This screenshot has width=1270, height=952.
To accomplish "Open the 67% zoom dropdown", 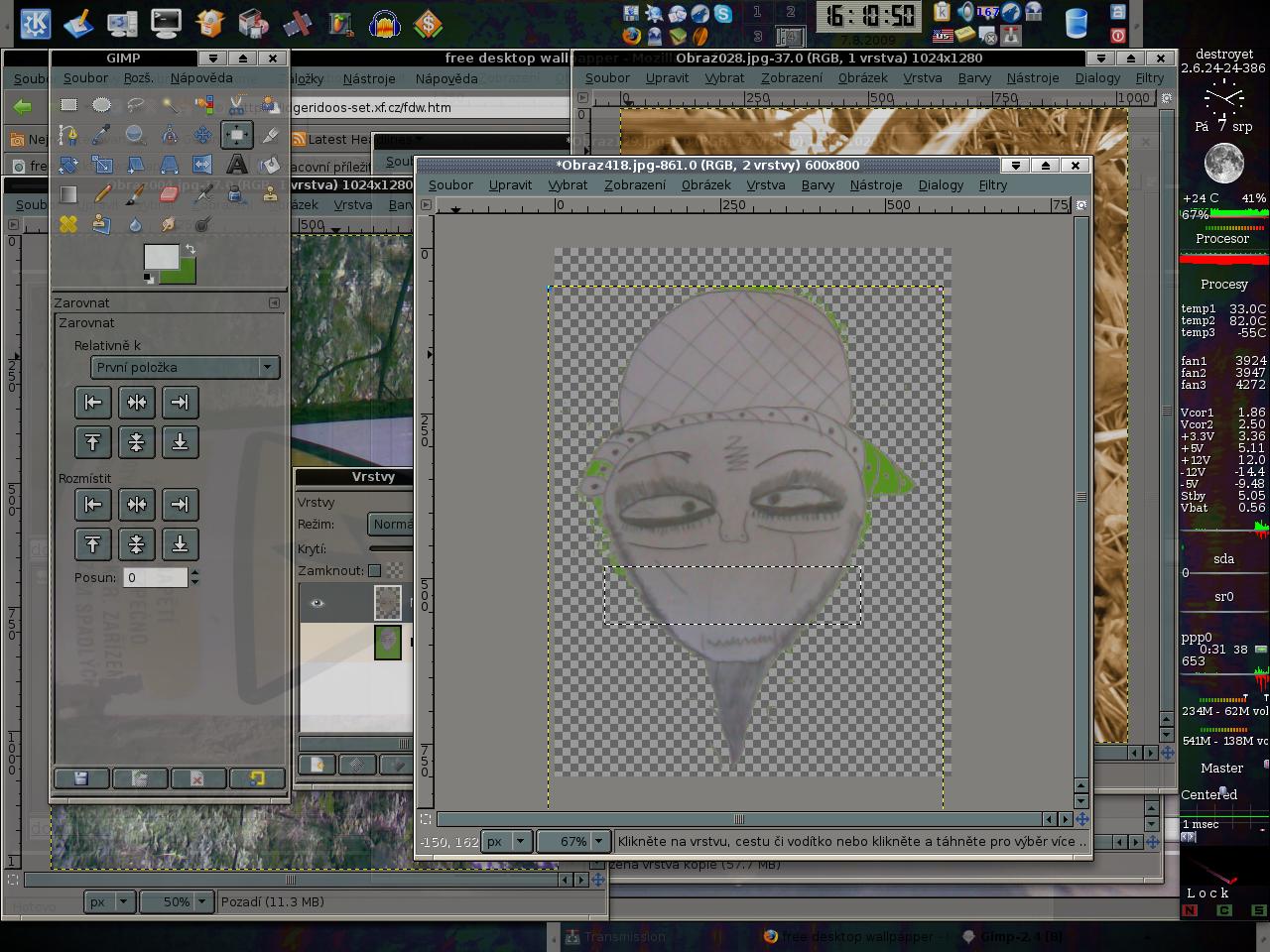I will point(571,841).
